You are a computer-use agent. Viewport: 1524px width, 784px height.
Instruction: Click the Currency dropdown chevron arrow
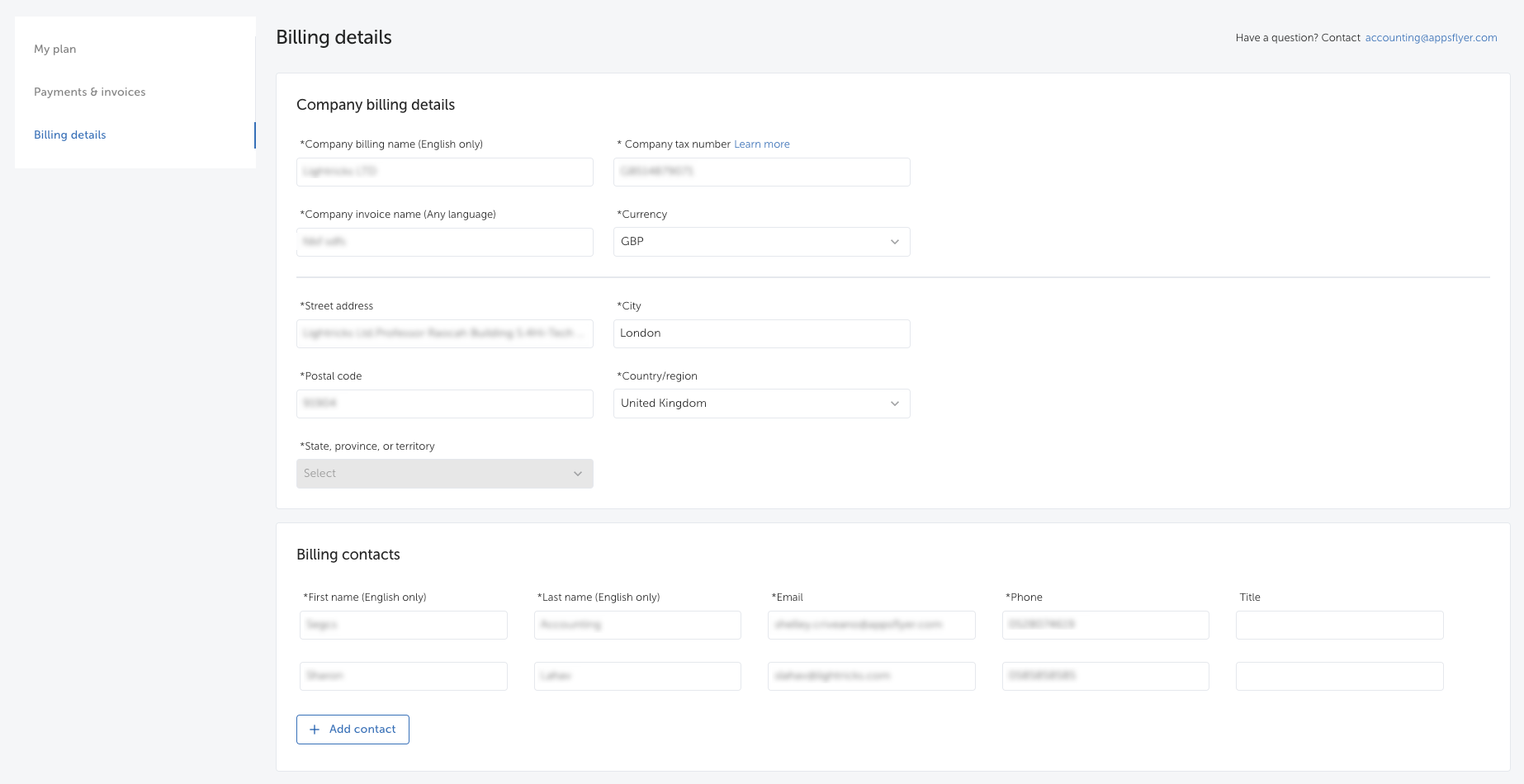895,242
